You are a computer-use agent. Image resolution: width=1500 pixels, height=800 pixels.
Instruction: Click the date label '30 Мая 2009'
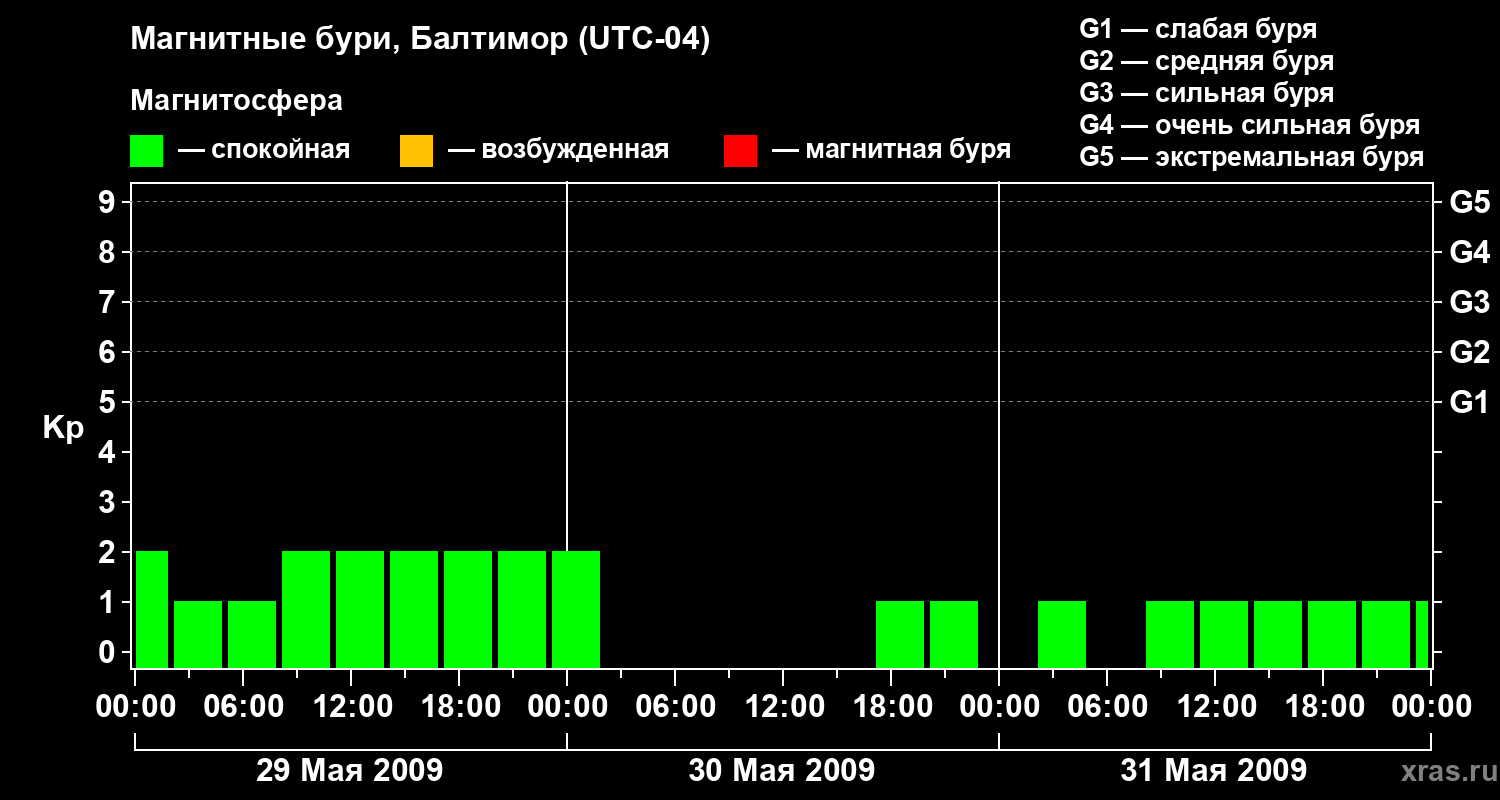782,771
